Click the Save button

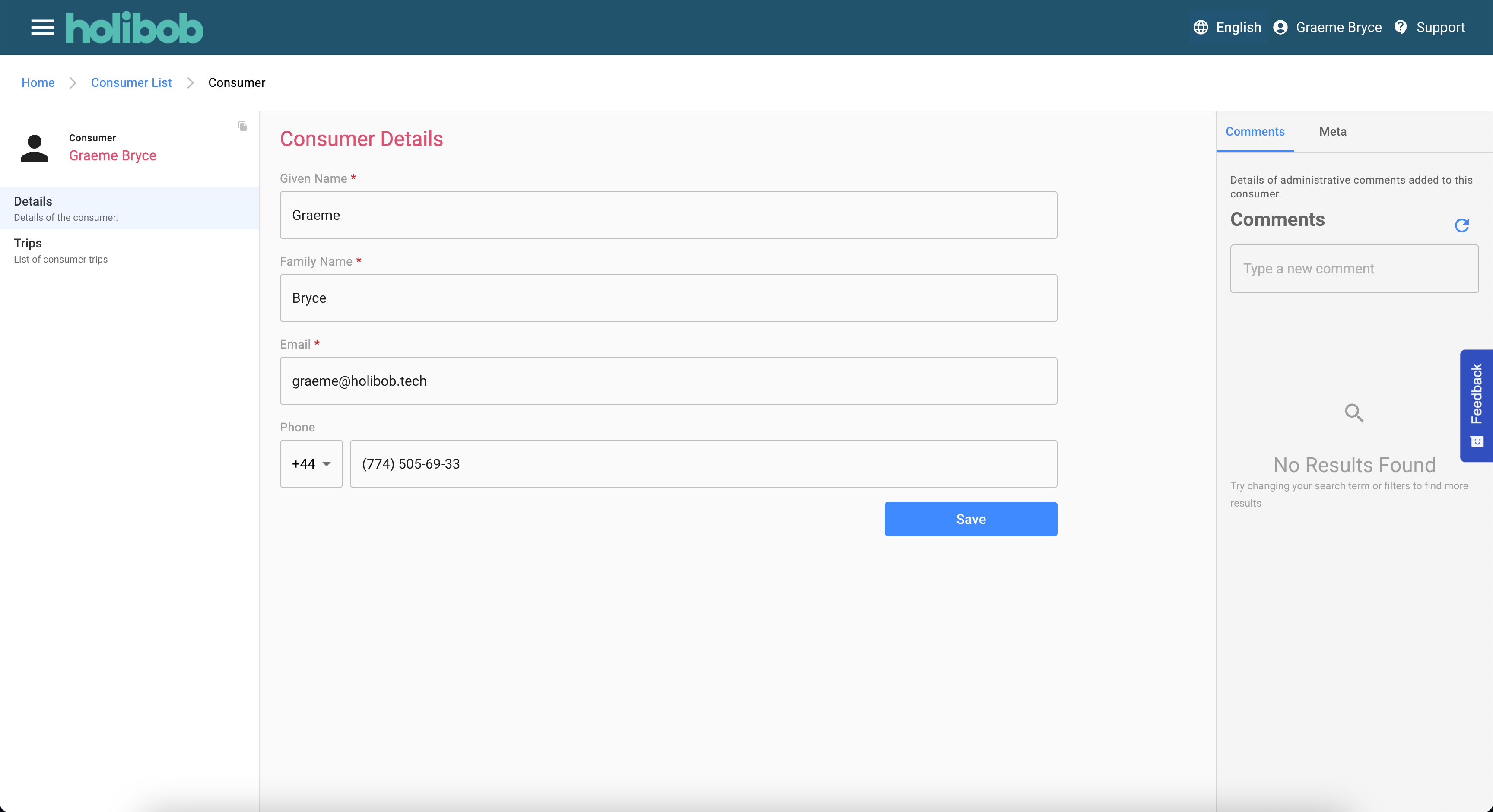click(970, 519)
